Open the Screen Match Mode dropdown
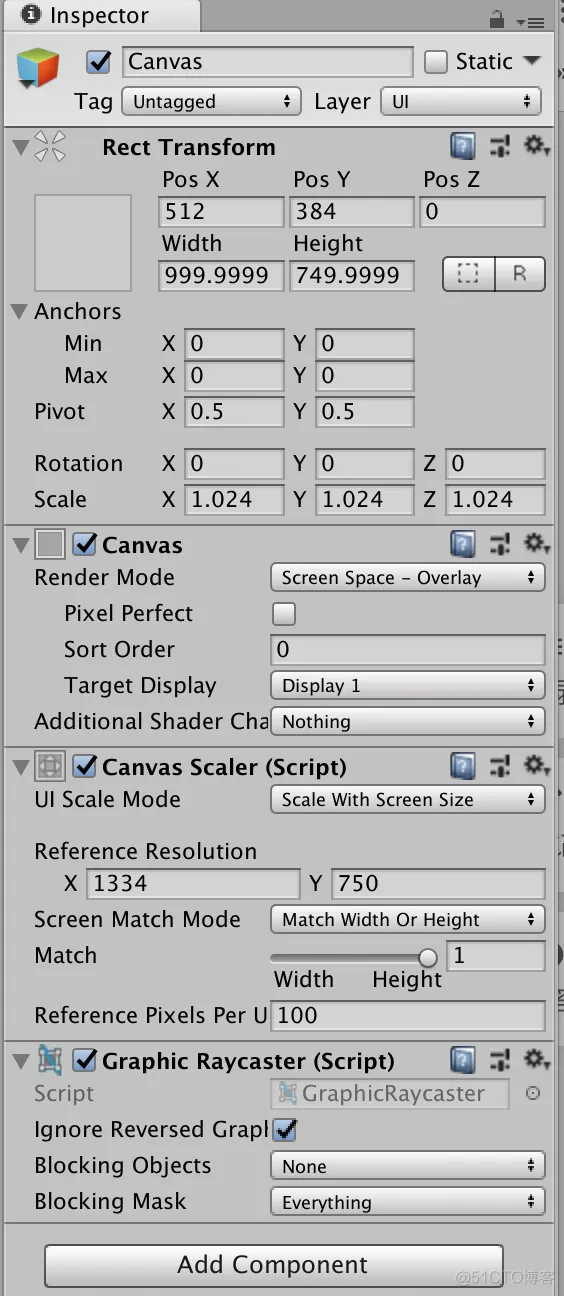Image resolution: width=564 pixels, height=1296 pixels. 407,919
